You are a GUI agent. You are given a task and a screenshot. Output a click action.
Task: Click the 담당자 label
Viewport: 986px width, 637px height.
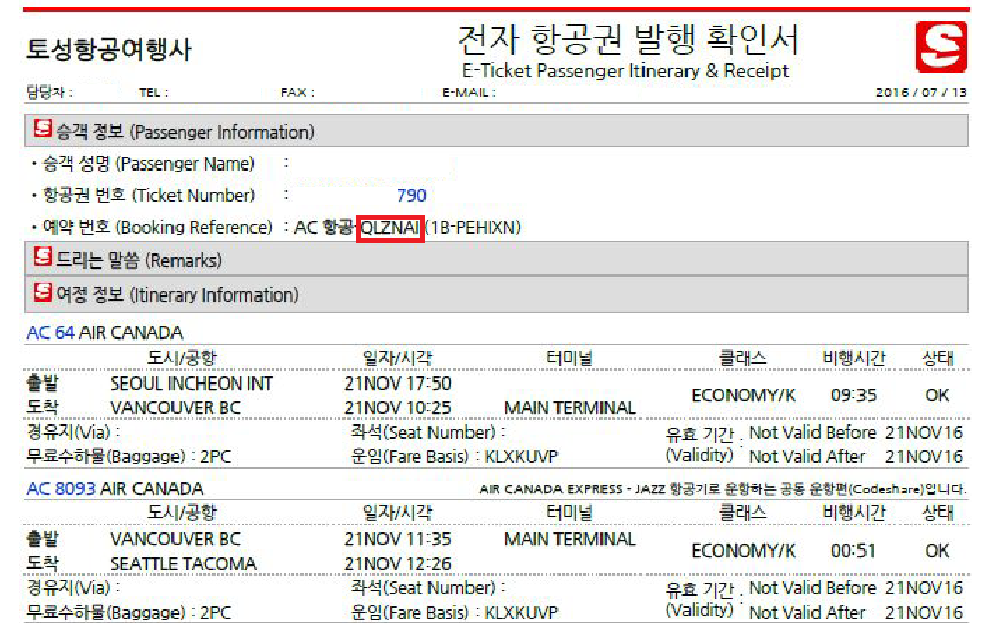point(49,92)
